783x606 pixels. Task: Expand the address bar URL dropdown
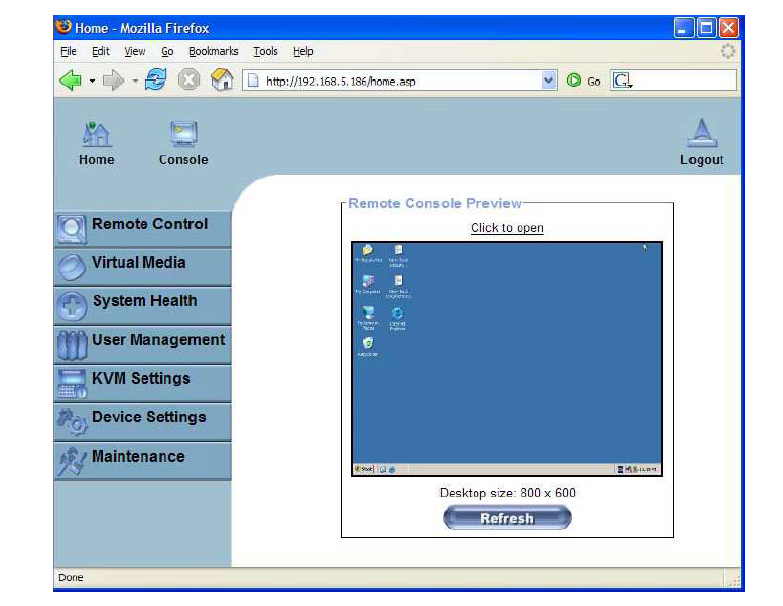pos(548,81)
